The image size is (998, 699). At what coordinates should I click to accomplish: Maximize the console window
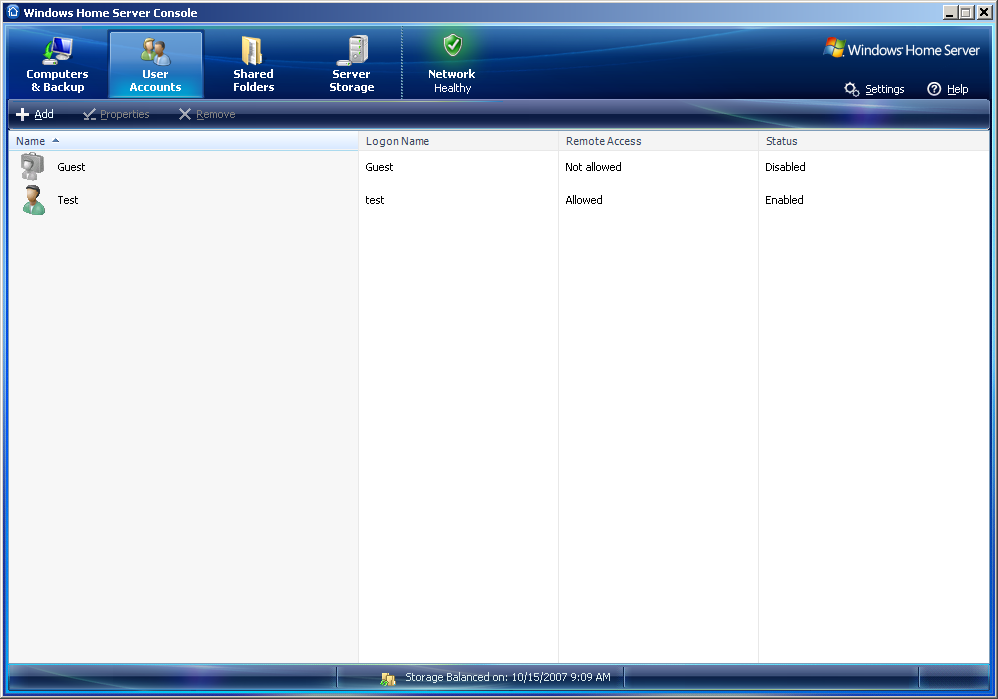click(966, 12)
